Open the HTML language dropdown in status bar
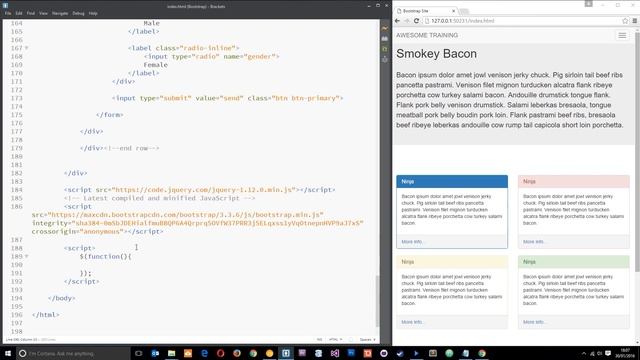Viewport: 640px width, 360px height. (335, 340)
